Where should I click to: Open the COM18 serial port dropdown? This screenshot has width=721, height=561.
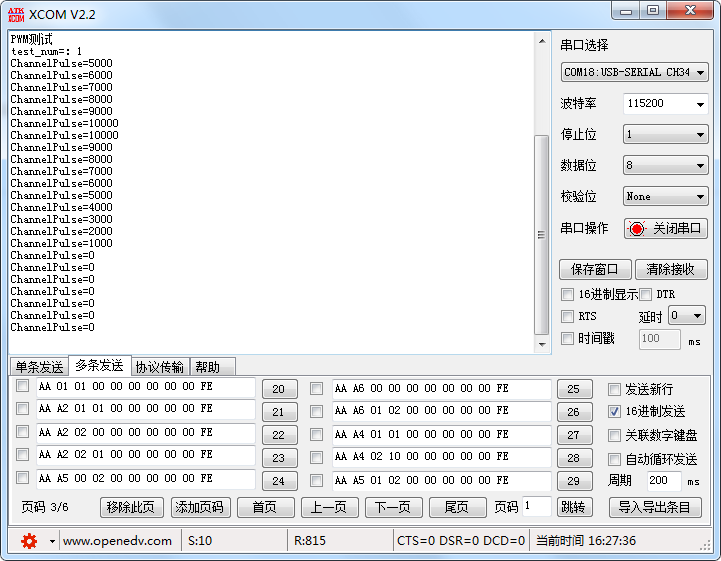635,72
